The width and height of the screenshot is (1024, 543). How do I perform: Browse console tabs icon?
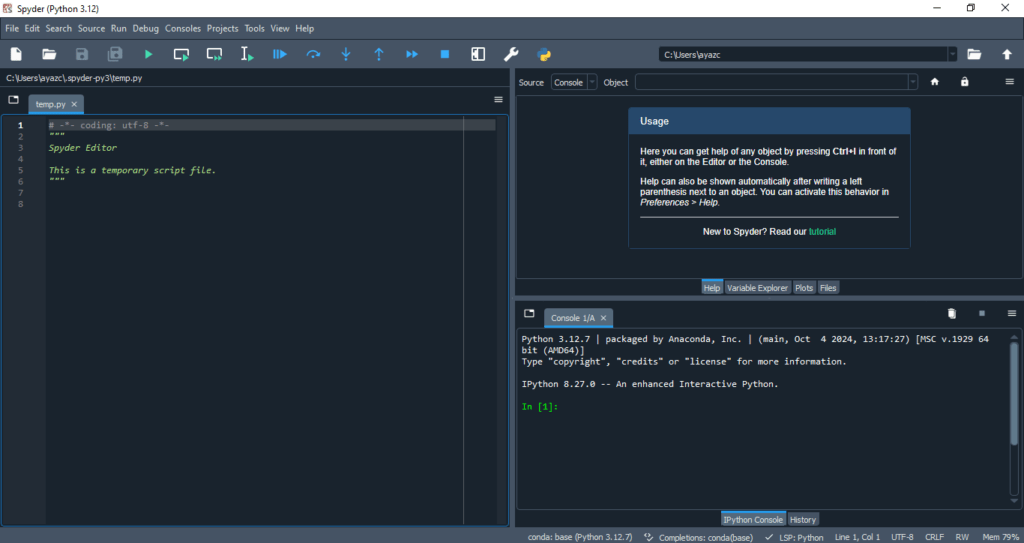[529, 314]
